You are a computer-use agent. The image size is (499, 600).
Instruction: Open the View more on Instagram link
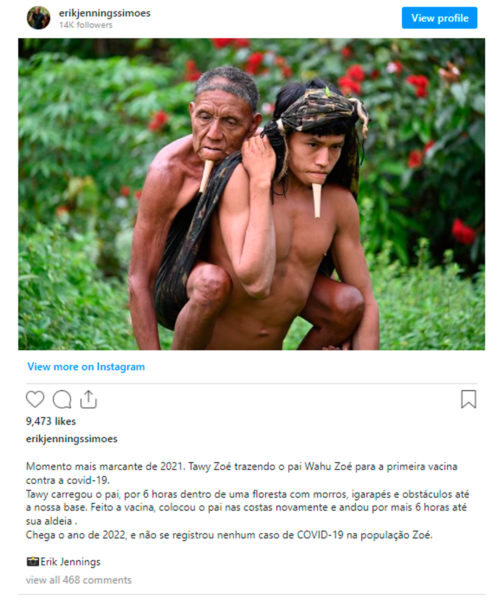pos(86,367)
